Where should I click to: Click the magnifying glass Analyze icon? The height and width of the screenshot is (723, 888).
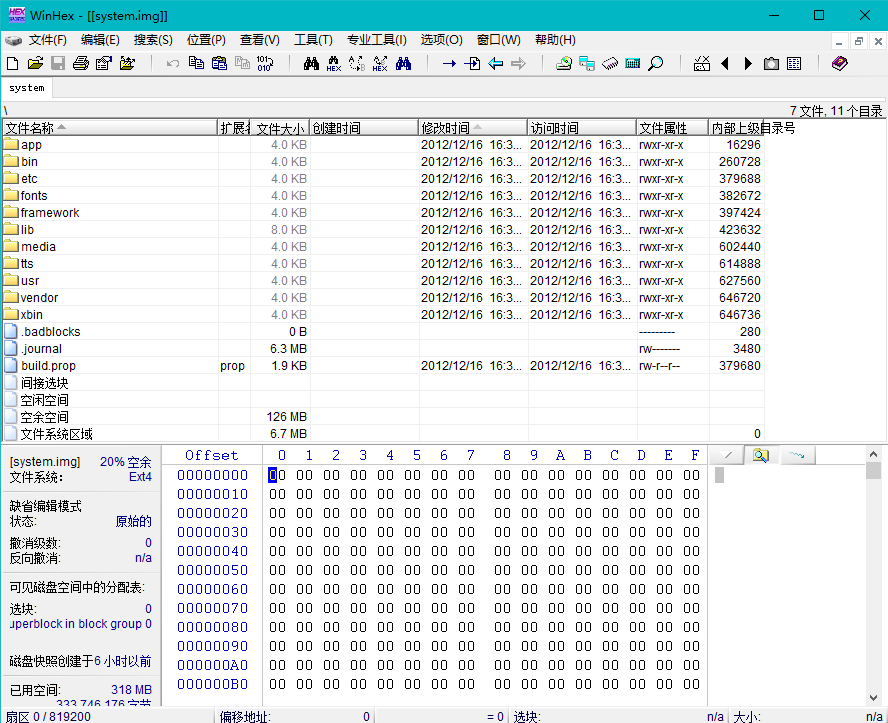point(656,63)
